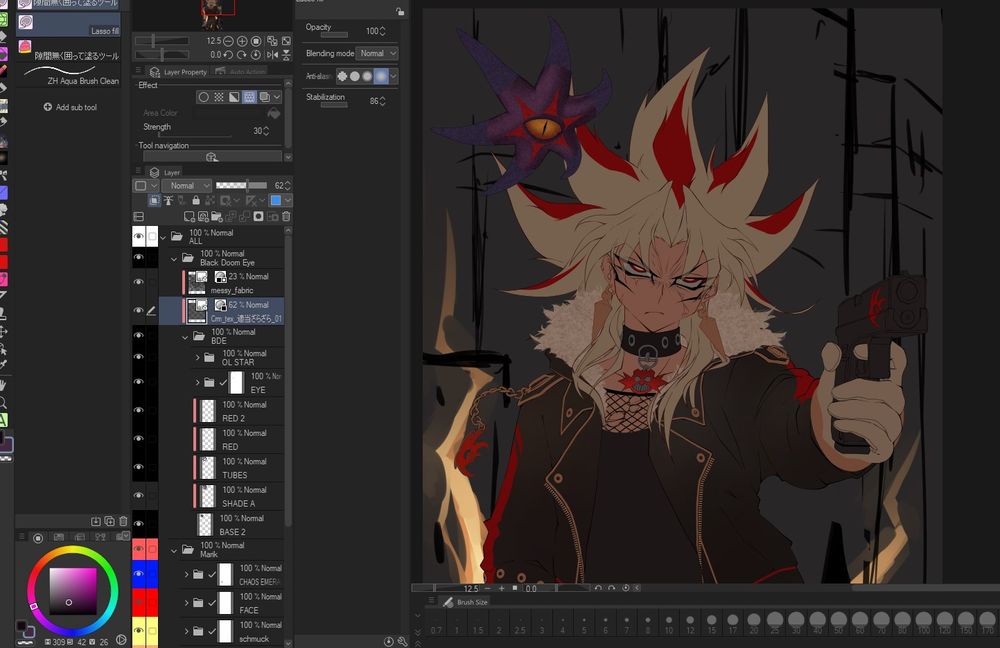Screen dimensions: 1000x648
Task: Zoom out in the Navigator panel
Action: 228,41
